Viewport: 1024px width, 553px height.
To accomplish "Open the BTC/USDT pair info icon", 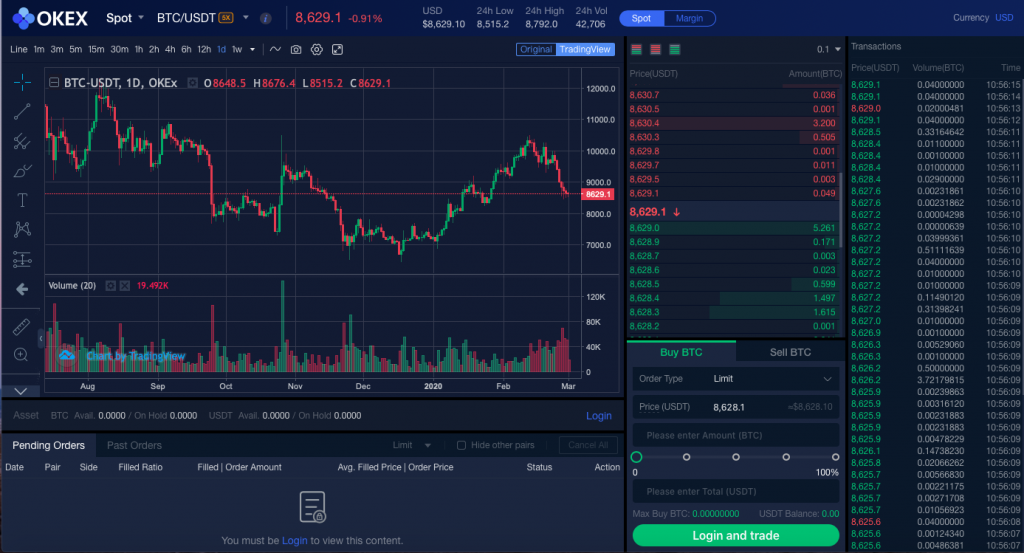I will click(x=265, y=18).
